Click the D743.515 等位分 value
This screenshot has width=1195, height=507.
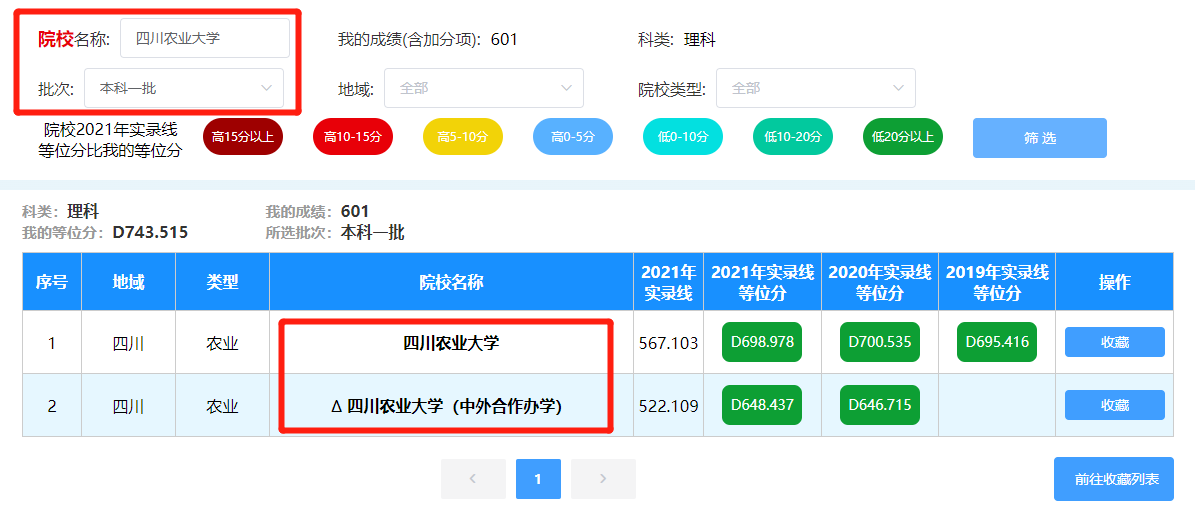[x=150, y=232]
